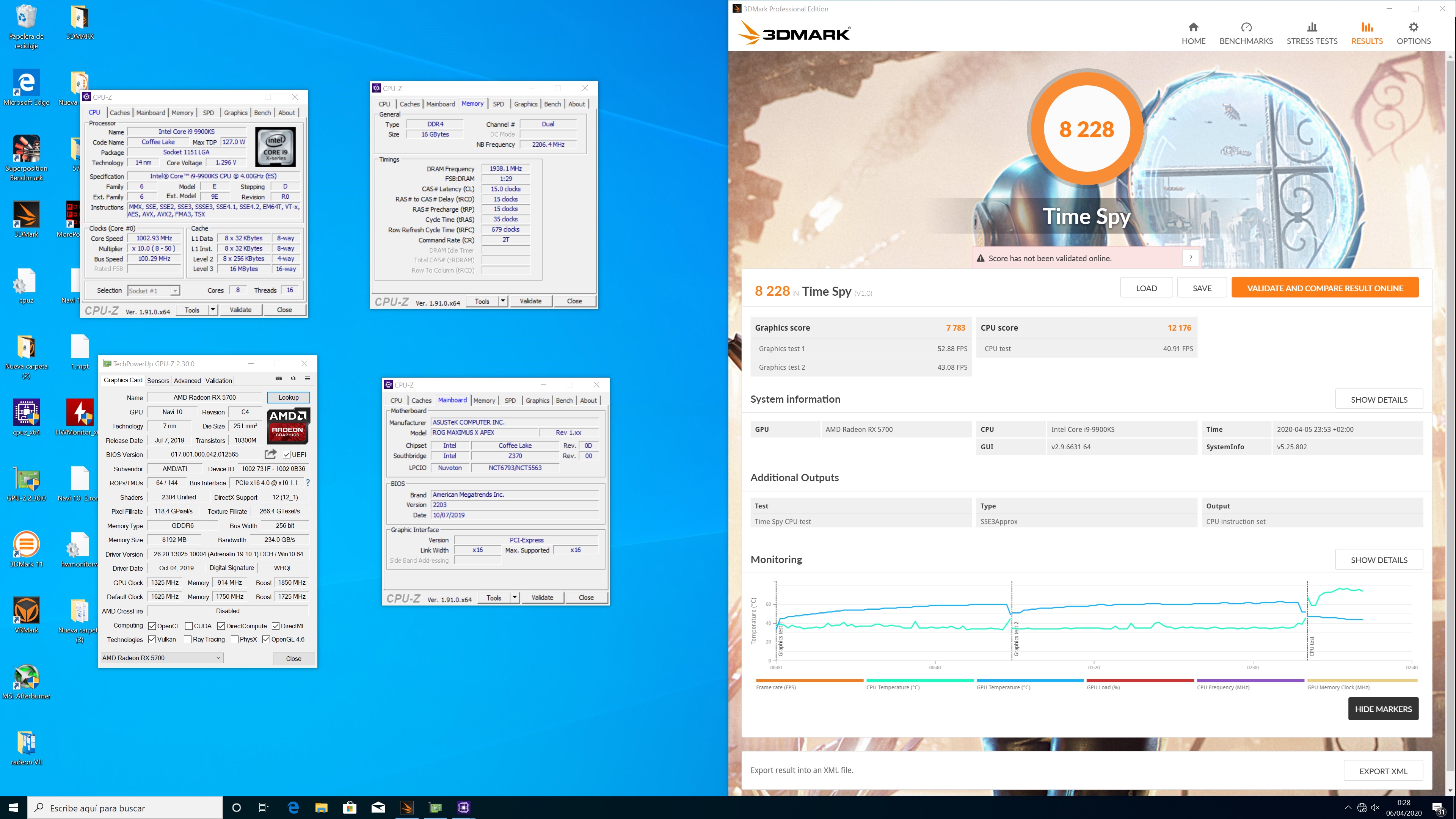Show hidden system tray icons
The image size is (1456, 819).
pos(1348,808)
